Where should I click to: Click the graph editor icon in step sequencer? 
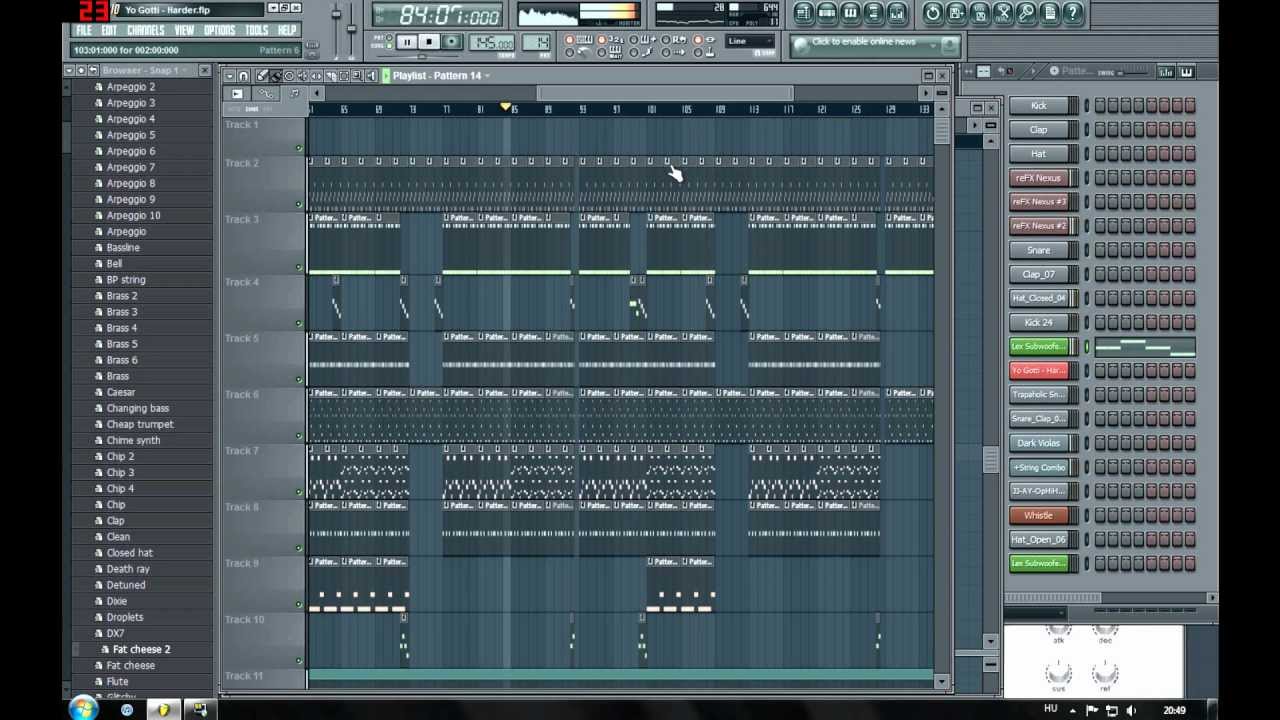1166,71
